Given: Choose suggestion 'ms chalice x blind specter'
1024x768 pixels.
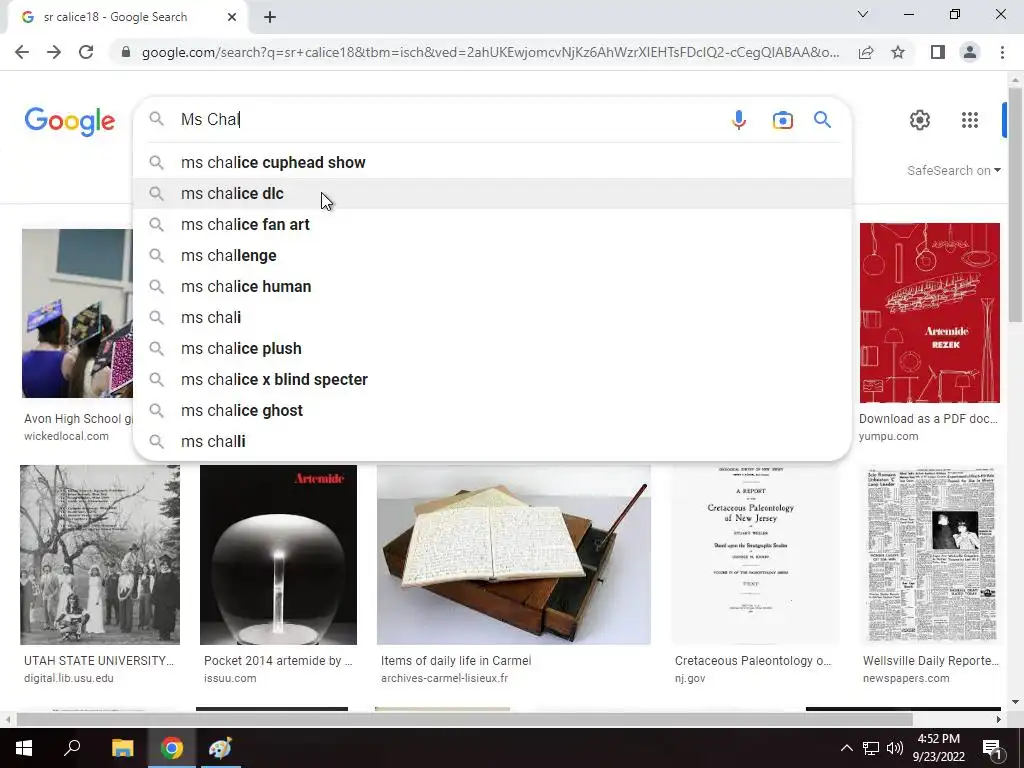Looking at the screenshot, I should coord(492,379).
